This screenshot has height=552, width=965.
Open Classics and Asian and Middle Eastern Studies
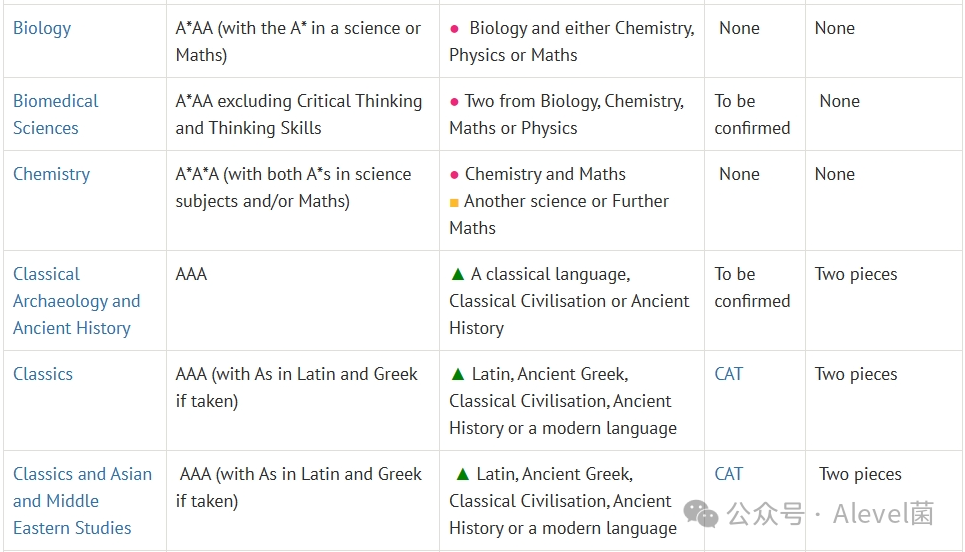point(82,501)
